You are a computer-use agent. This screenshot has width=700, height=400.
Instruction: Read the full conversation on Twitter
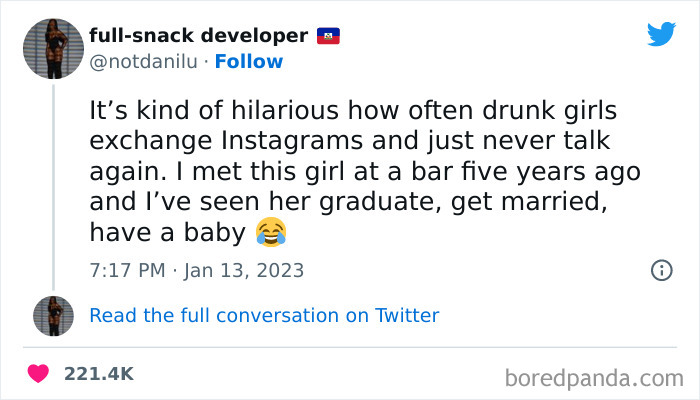pos(264,315)
